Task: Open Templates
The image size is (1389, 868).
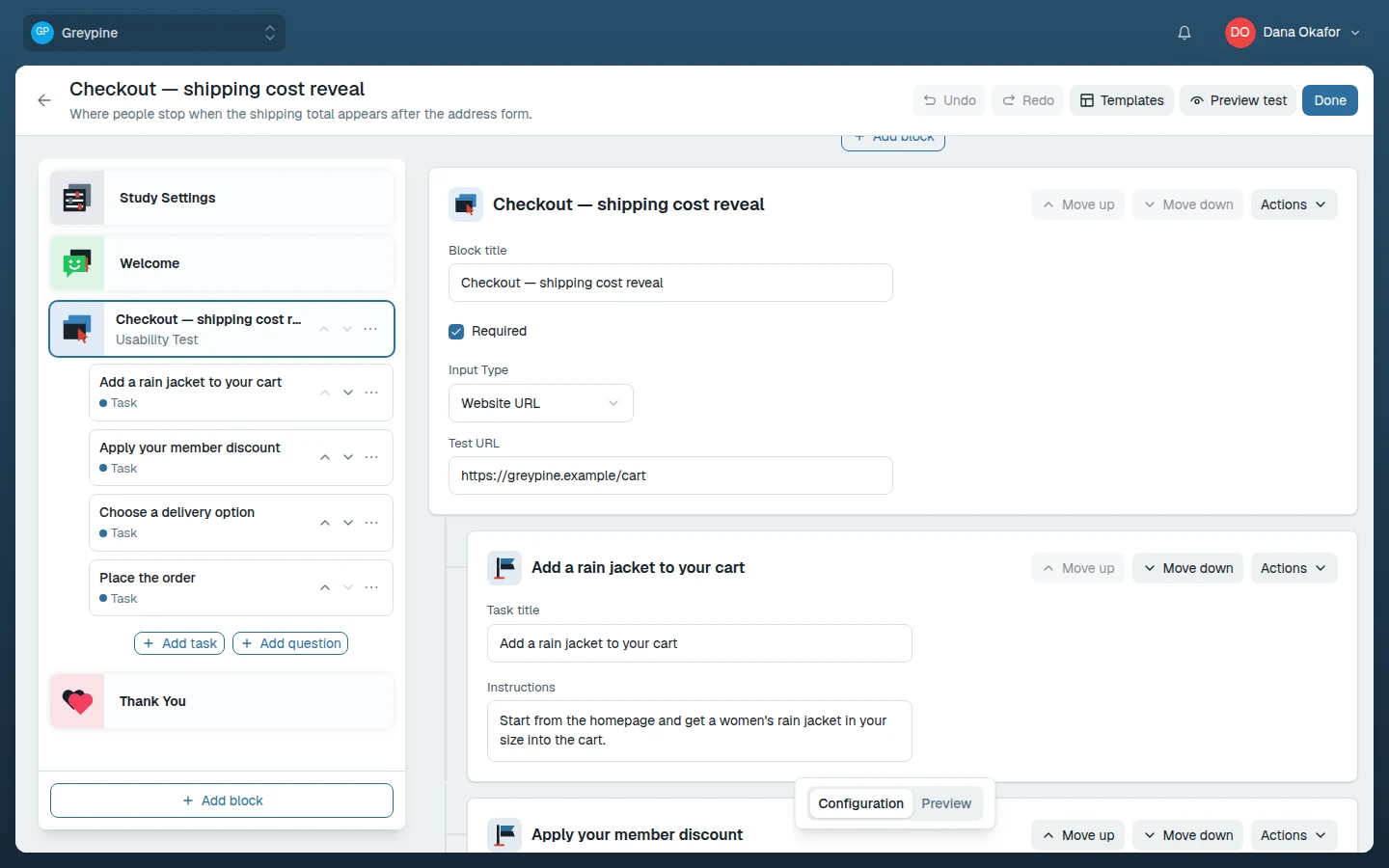Action: (x=1122, y=100)
